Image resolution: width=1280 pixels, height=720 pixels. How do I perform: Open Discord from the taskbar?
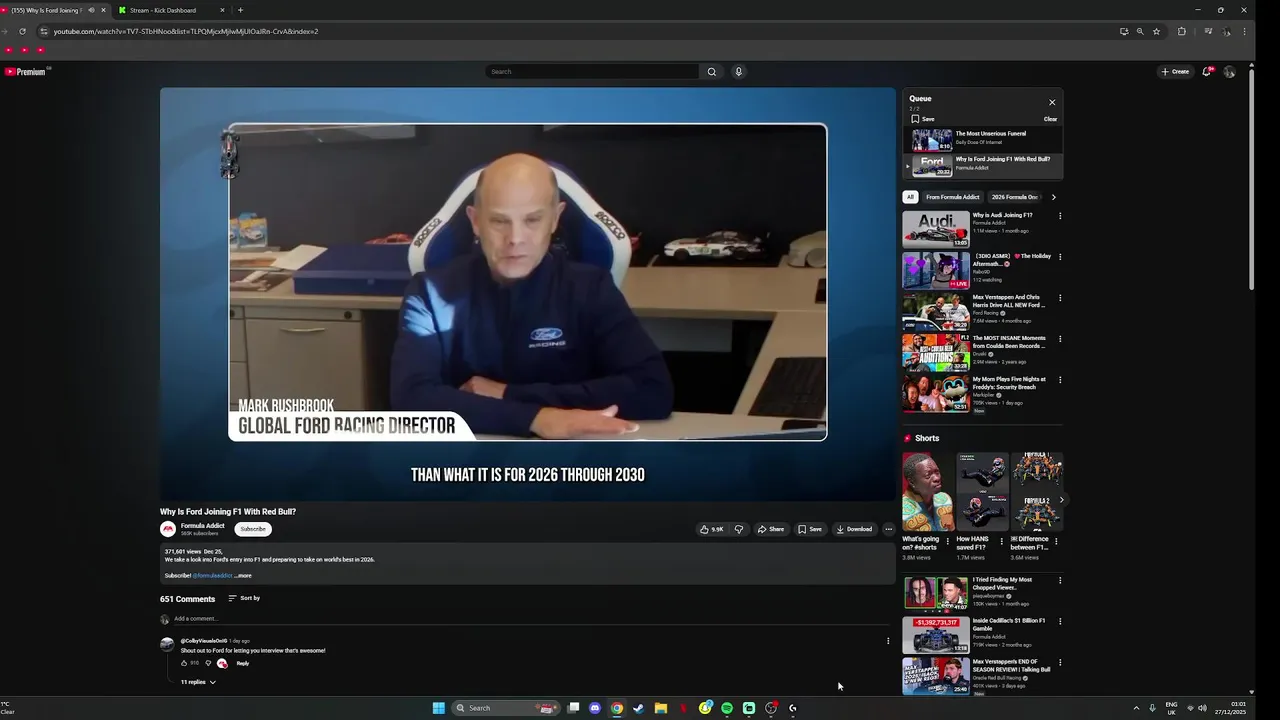[x=595, y=708]
